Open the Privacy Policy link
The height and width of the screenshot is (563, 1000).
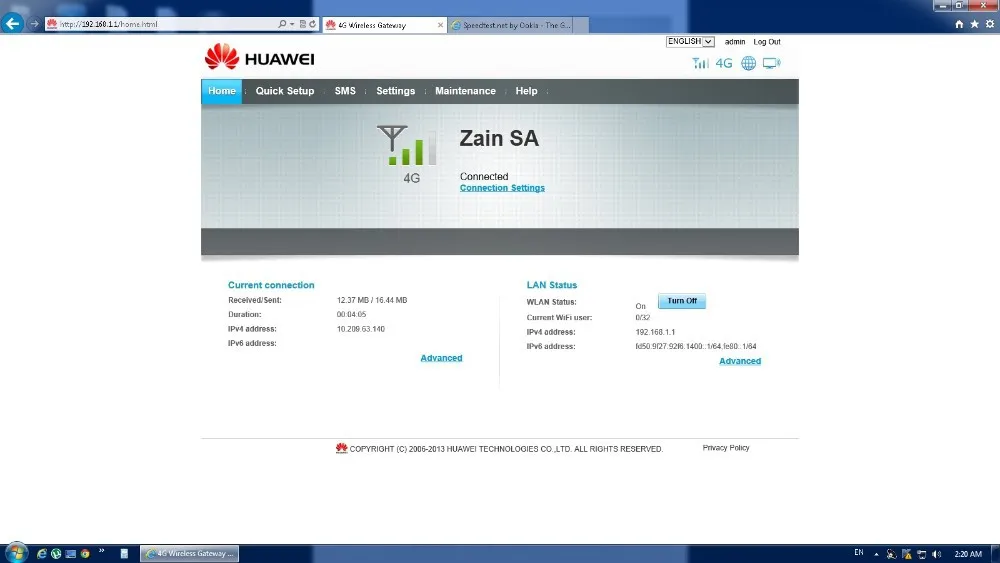726,448
